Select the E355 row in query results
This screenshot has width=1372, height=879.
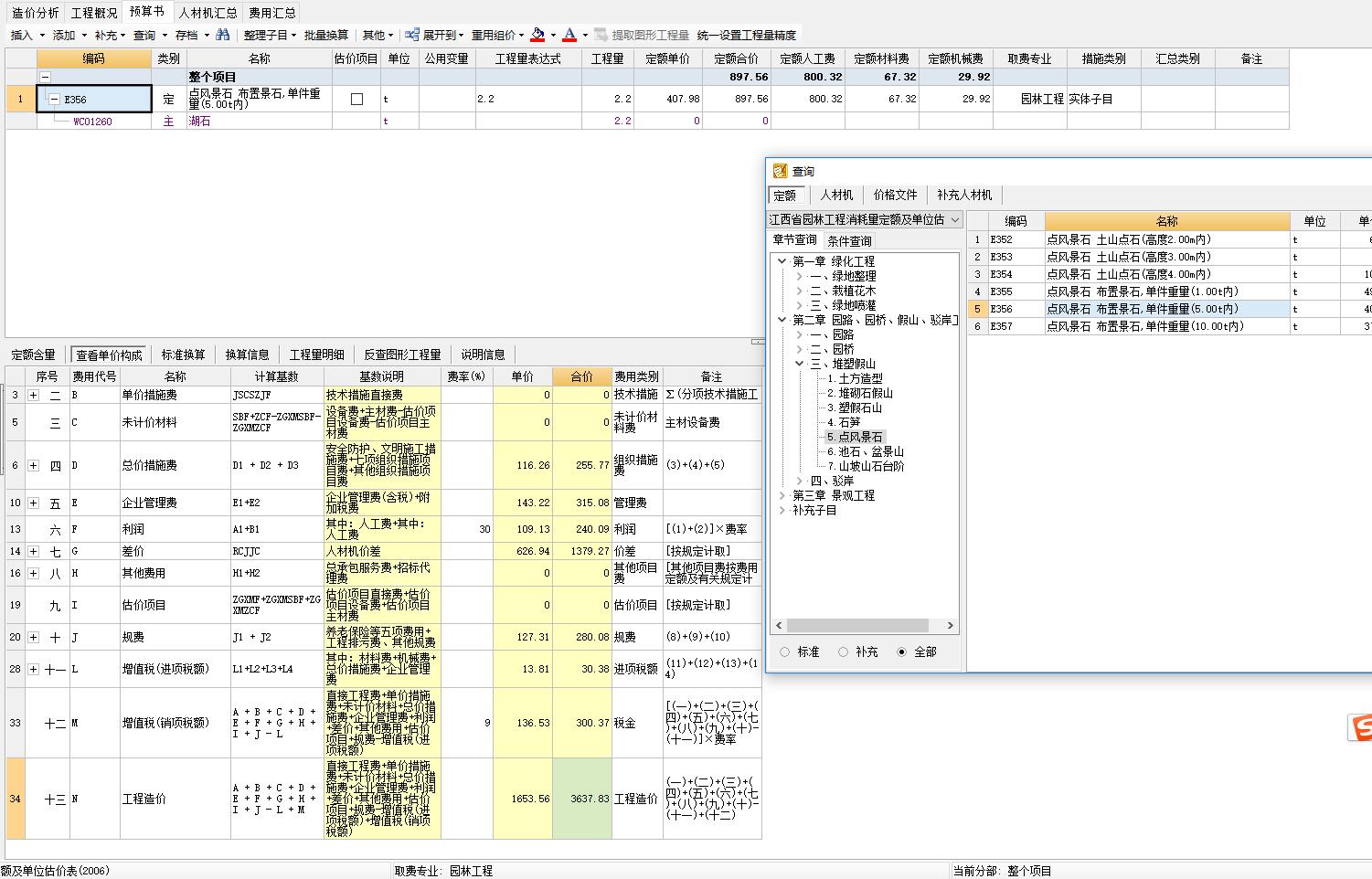click(1170, 291)
